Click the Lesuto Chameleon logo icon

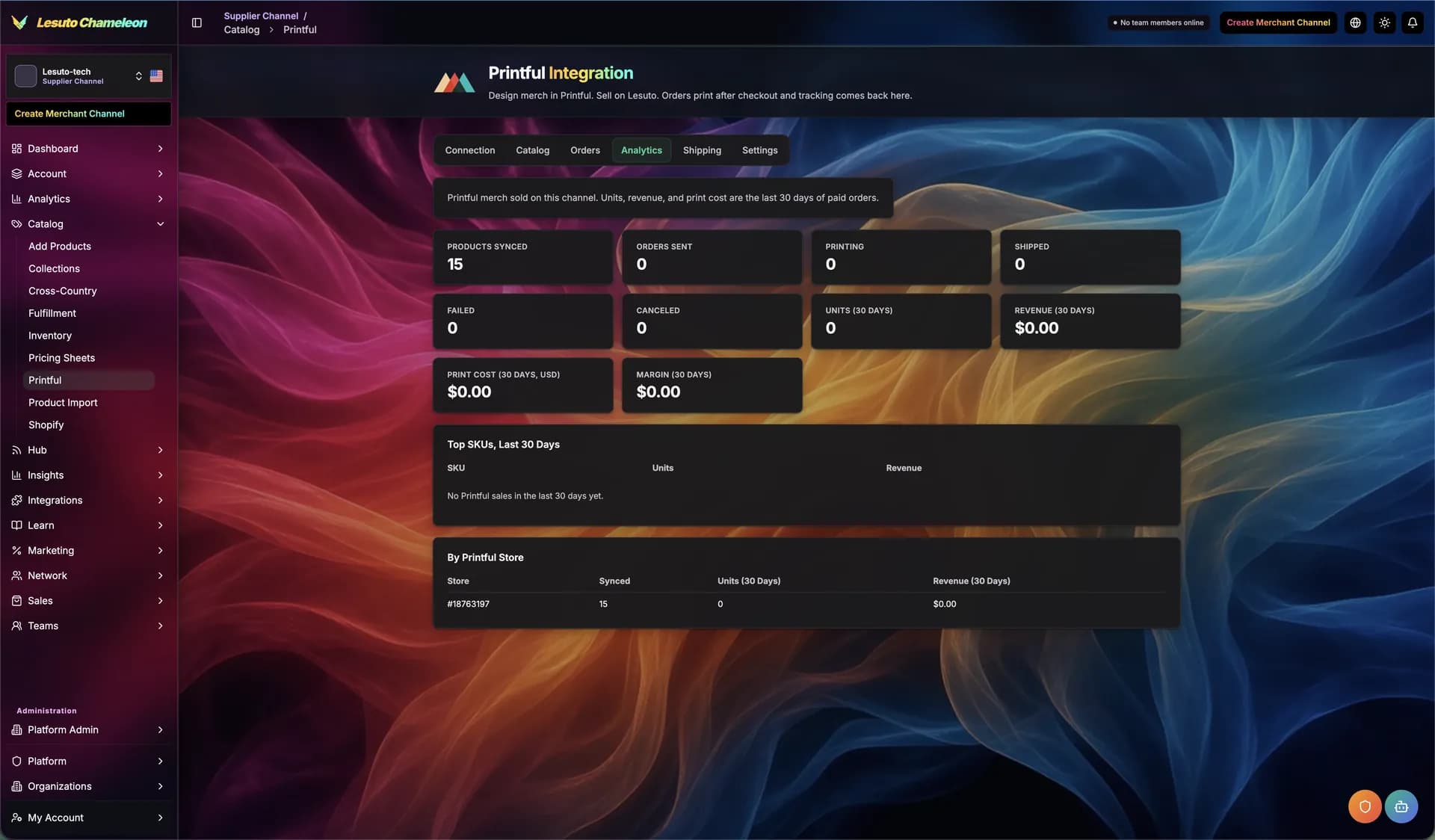pos(19,22)
